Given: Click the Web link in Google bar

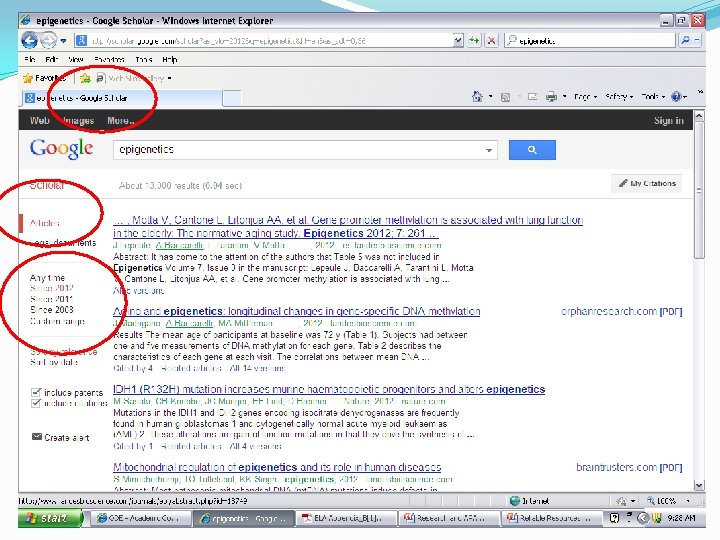Looking at the screenshot, I should point(39,121).
